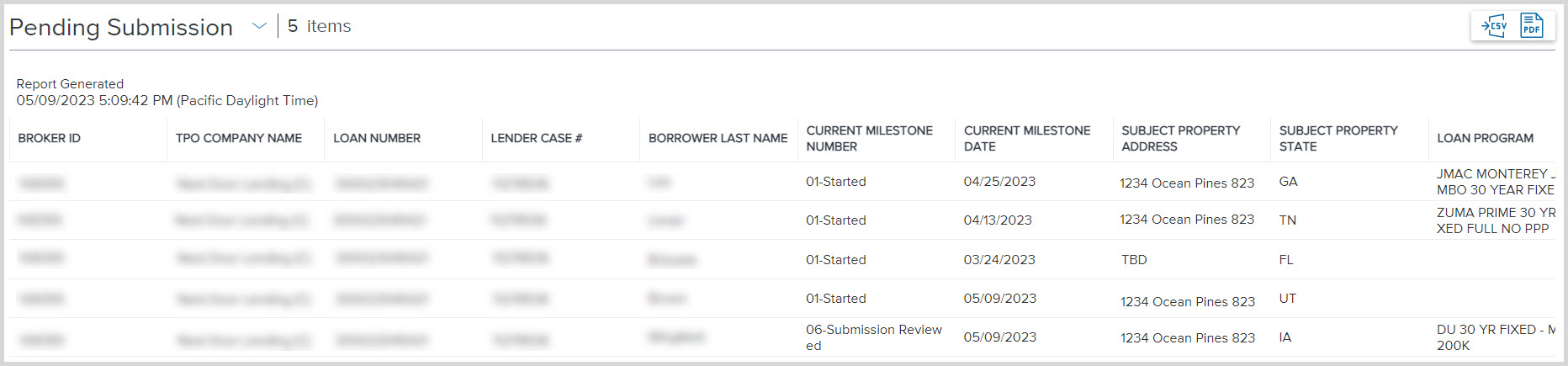Click the Loan Number column header
This screenshot has height=366, width=1568.
[377, 138]
